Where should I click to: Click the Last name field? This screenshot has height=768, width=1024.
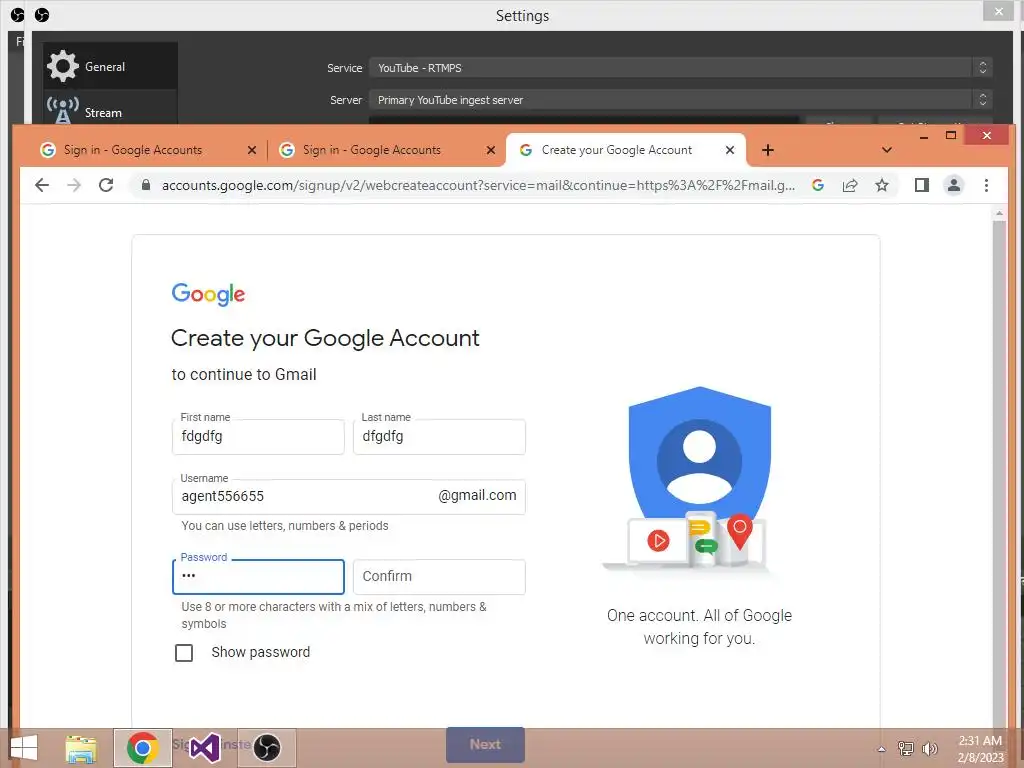439,436
